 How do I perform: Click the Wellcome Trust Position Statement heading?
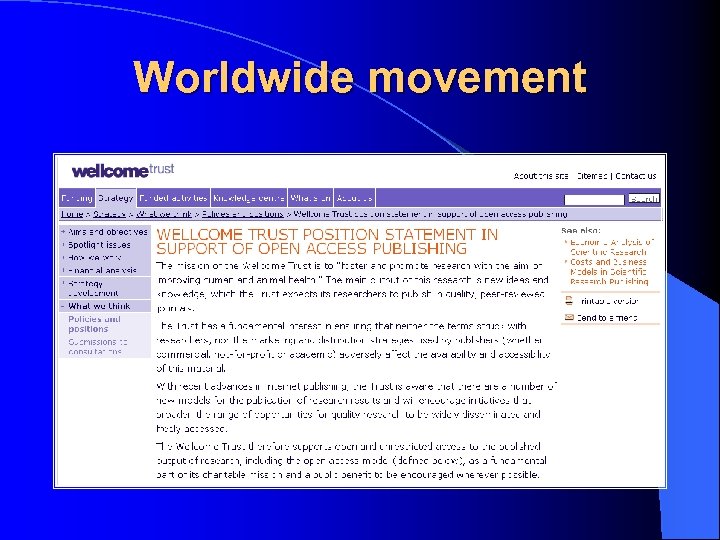point(327,242)
